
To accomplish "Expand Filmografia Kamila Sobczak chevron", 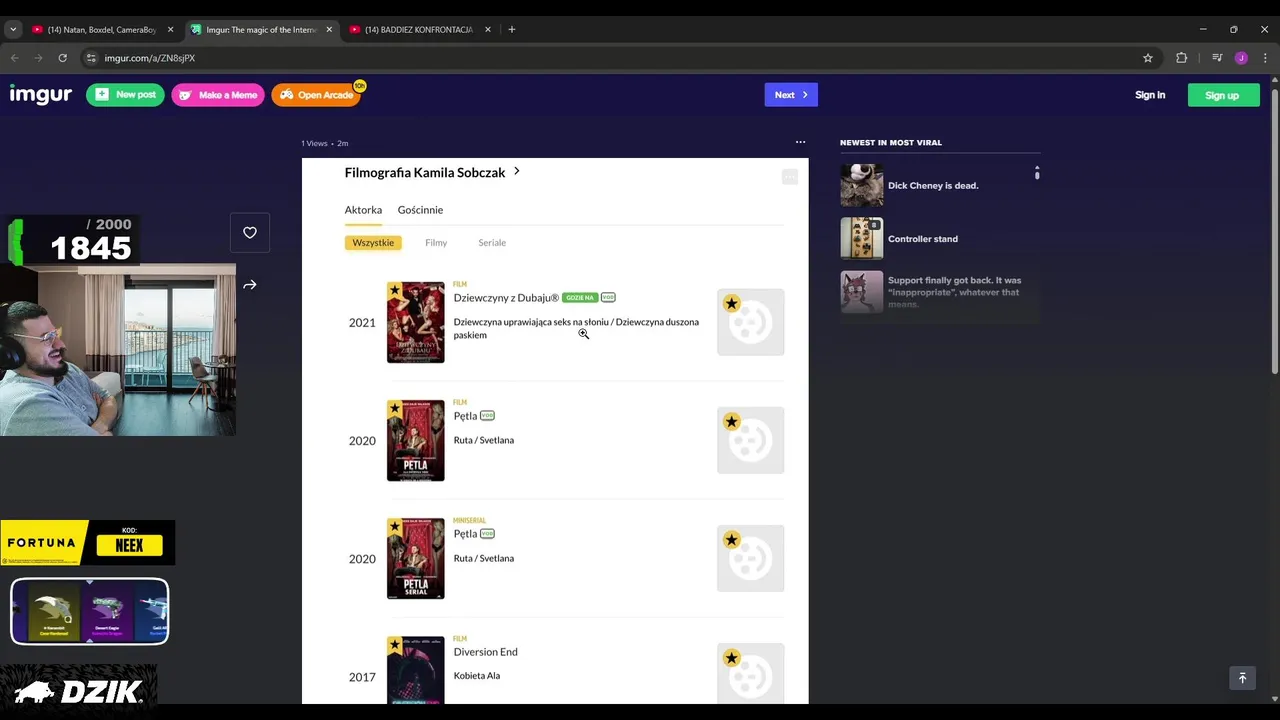I will (517, 172).
